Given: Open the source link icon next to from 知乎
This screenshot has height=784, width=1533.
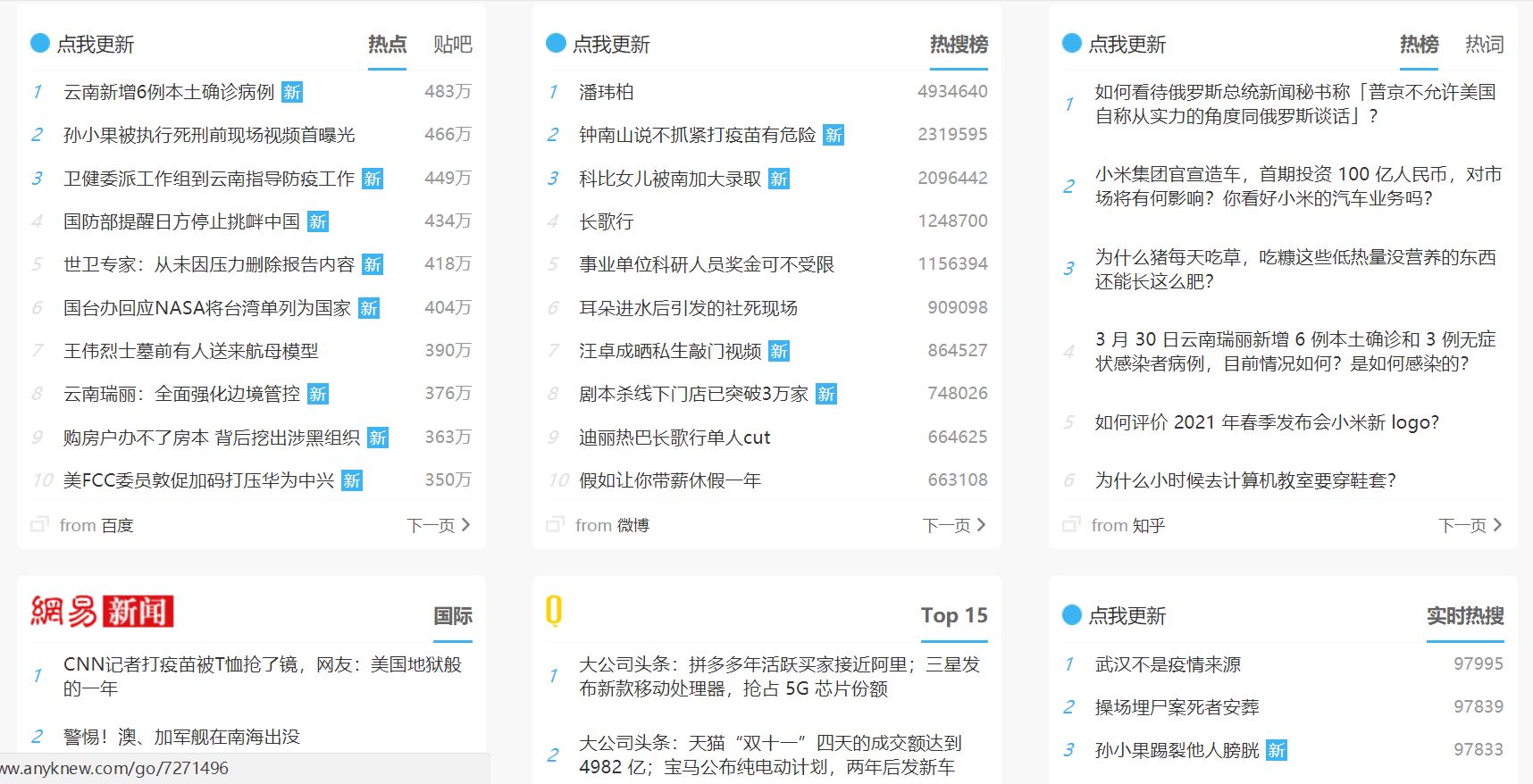Looking at the screenshot, I should (1071, 525).
